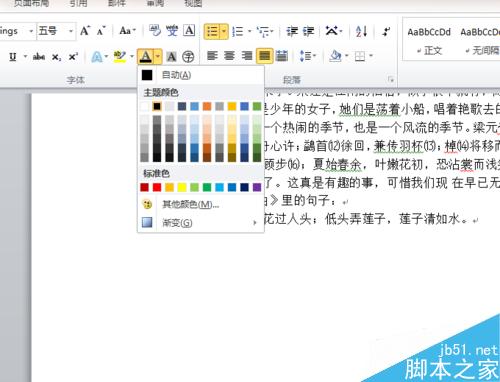Toggle Subscript formatting
Screen dimensions: 500x382
tap(56, 57)
